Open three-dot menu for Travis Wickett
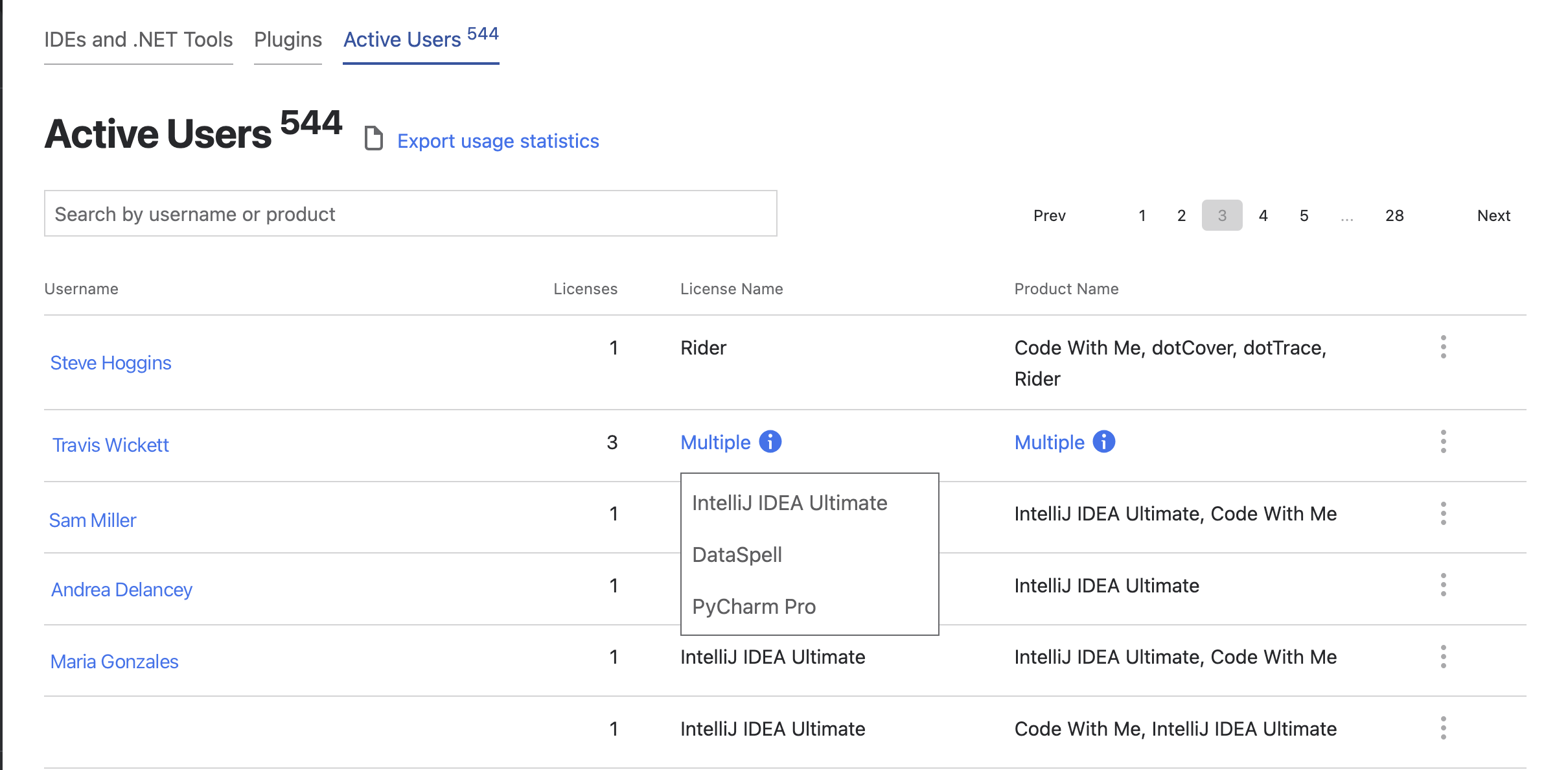 [x=1443, y=442]
